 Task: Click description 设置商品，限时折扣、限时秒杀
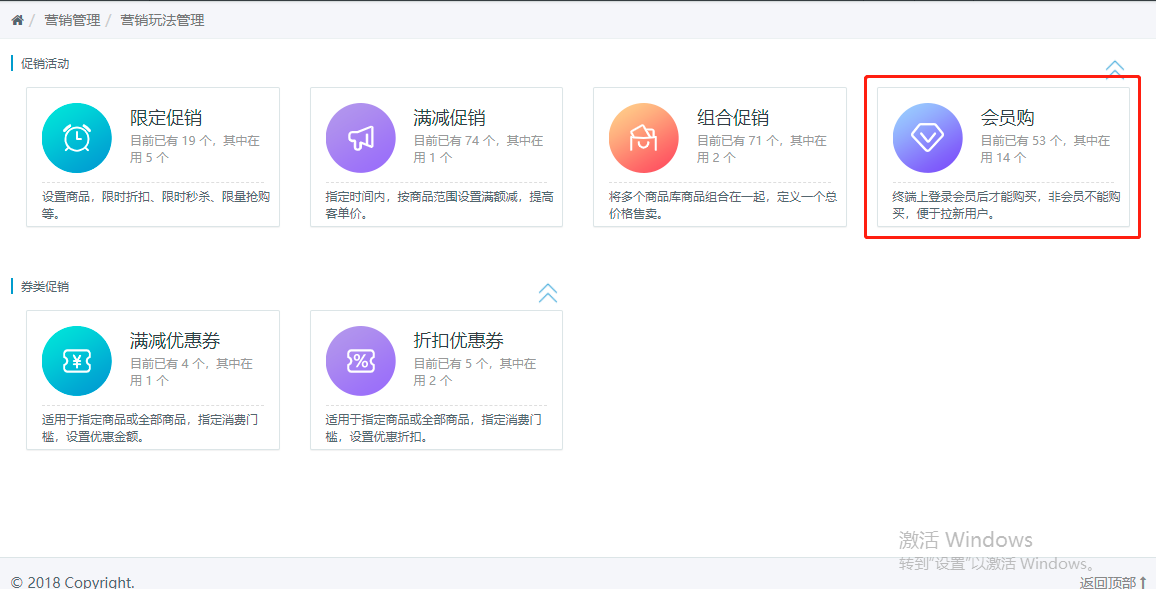(156, 205)
